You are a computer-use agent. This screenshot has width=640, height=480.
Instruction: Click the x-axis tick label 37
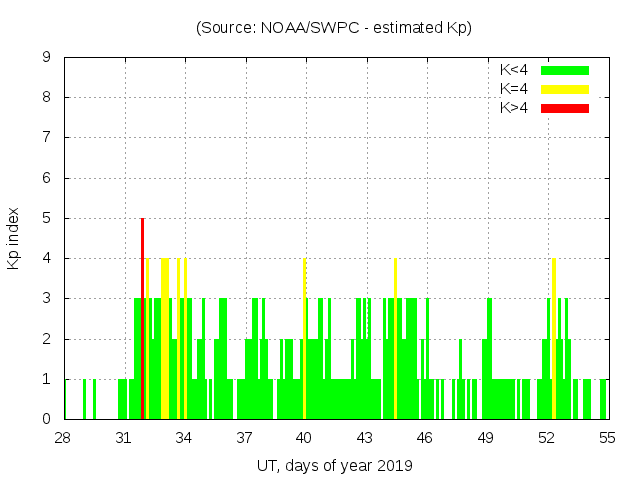pyautogui.click(x=245, y=438)
